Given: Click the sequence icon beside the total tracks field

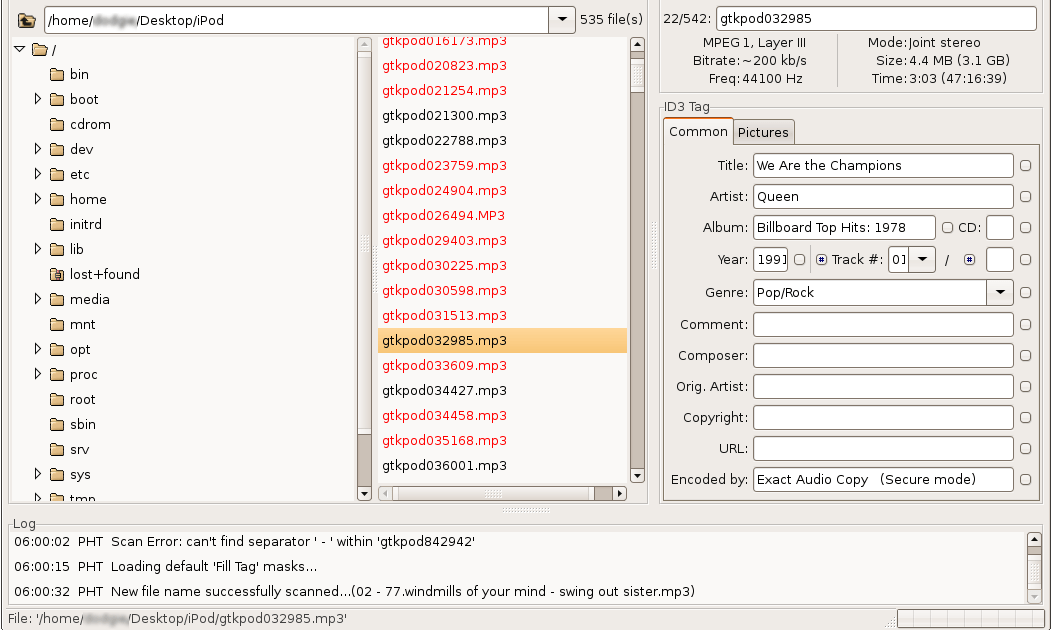Looking at the screenshot, I should [968, 259].
